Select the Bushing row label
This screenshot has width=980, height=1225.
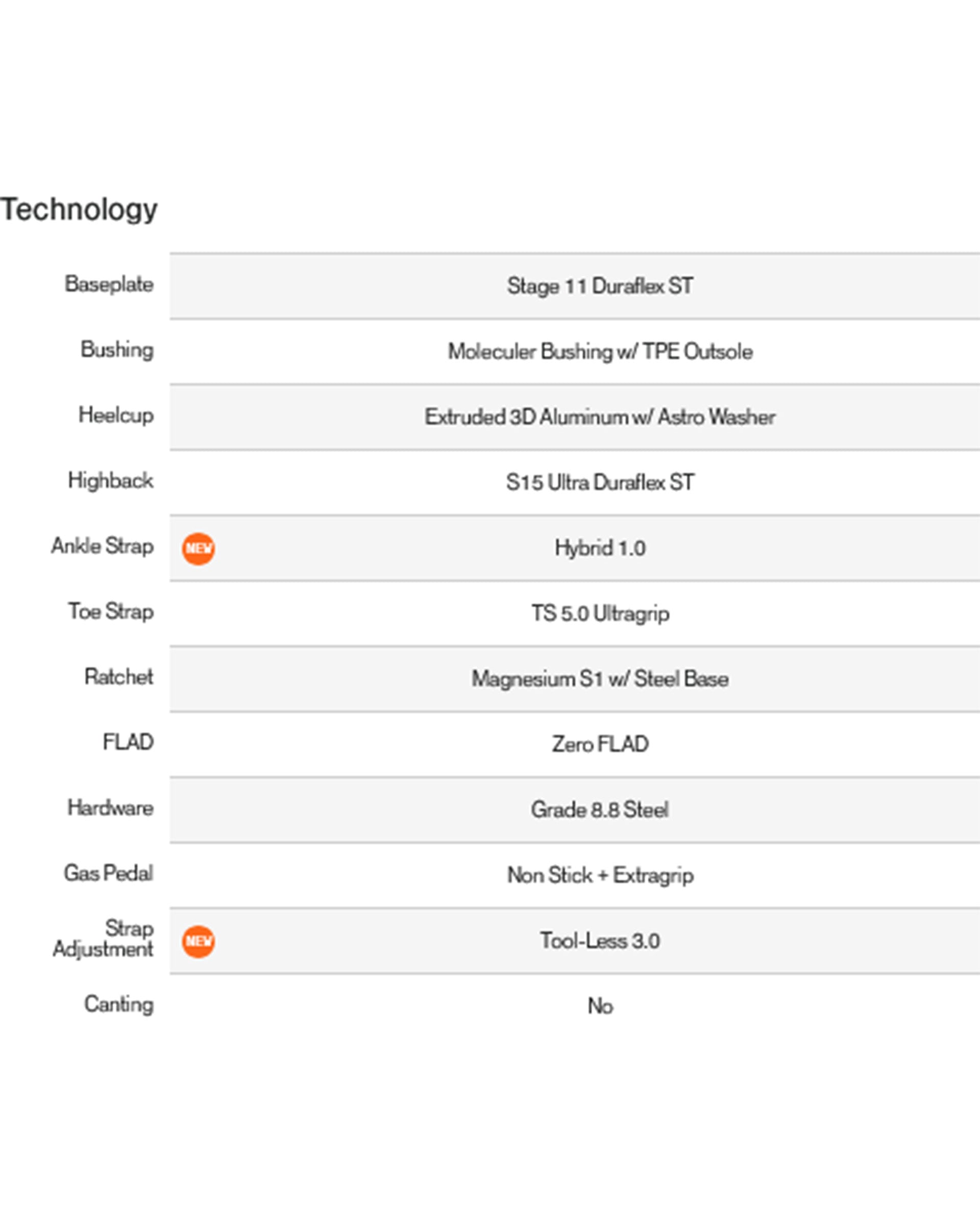[117, 350]
